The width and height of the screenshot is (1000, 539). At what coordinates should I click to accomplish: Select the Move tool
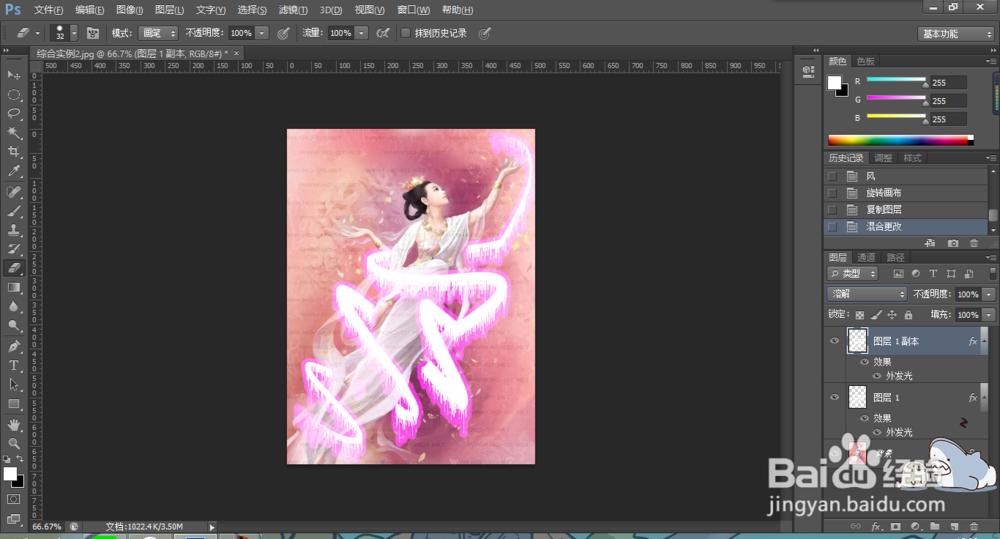pos(13,75)
